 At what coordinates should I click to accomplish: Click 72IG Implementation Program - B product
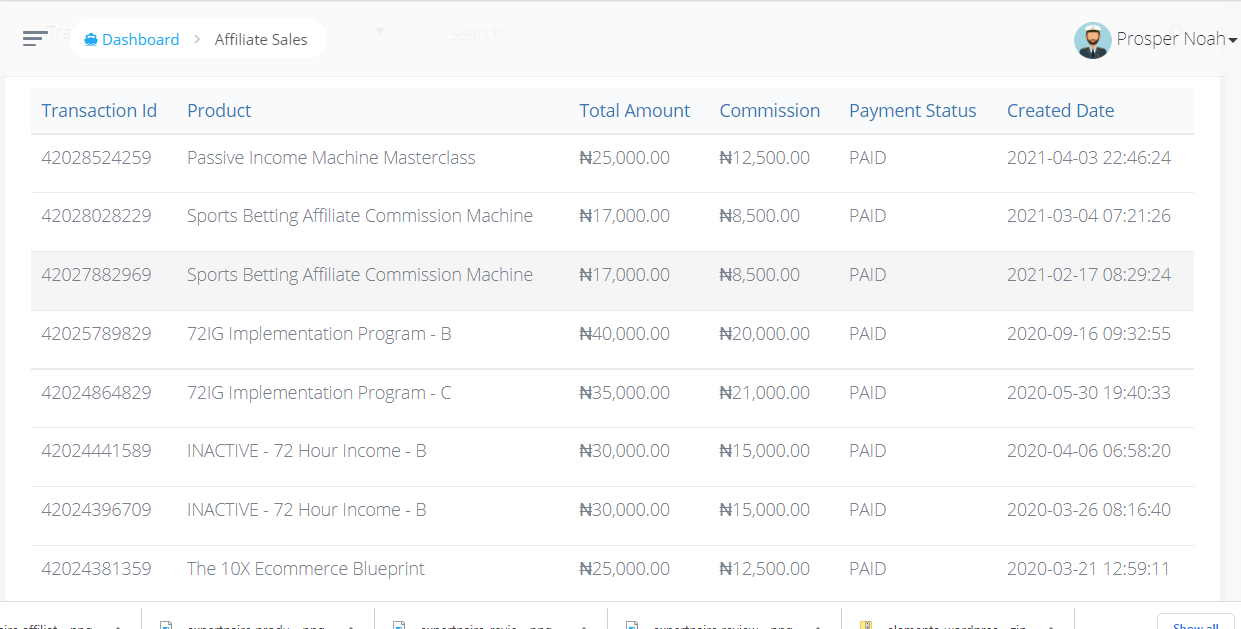(319, 334)
